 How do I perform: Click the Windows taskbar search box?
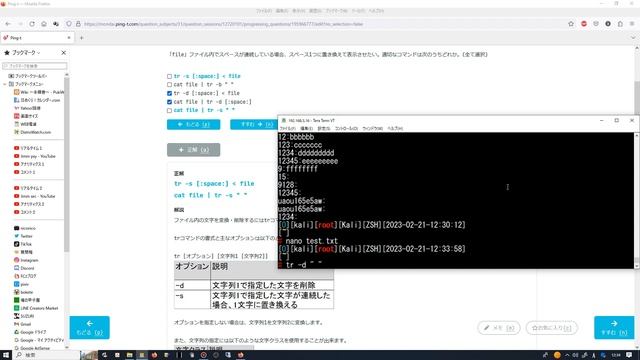pyautogui.click(x=47, y=355)
